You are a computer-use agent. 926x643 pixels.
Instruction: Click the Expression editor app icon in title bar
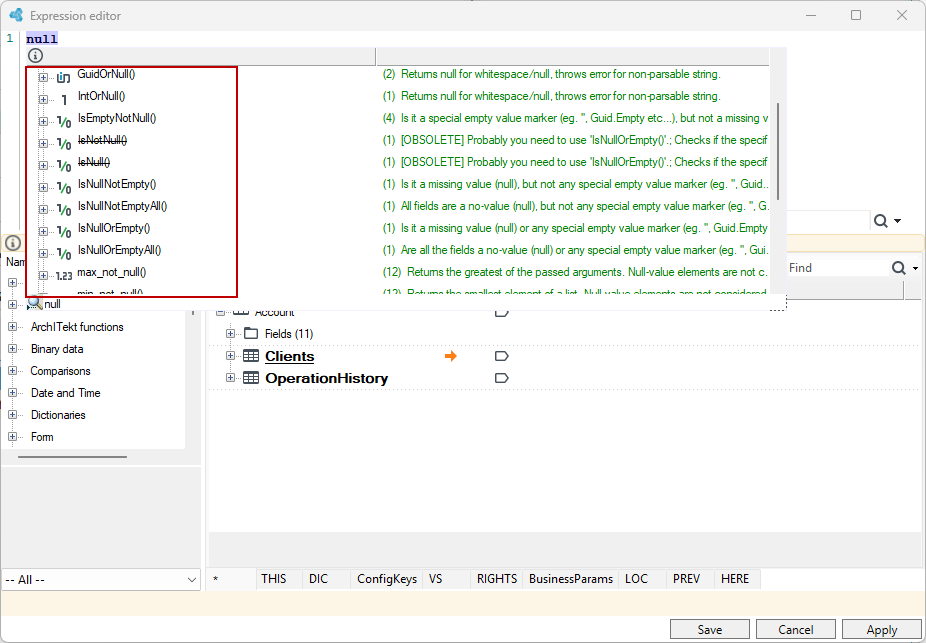[x=17, y=15]
